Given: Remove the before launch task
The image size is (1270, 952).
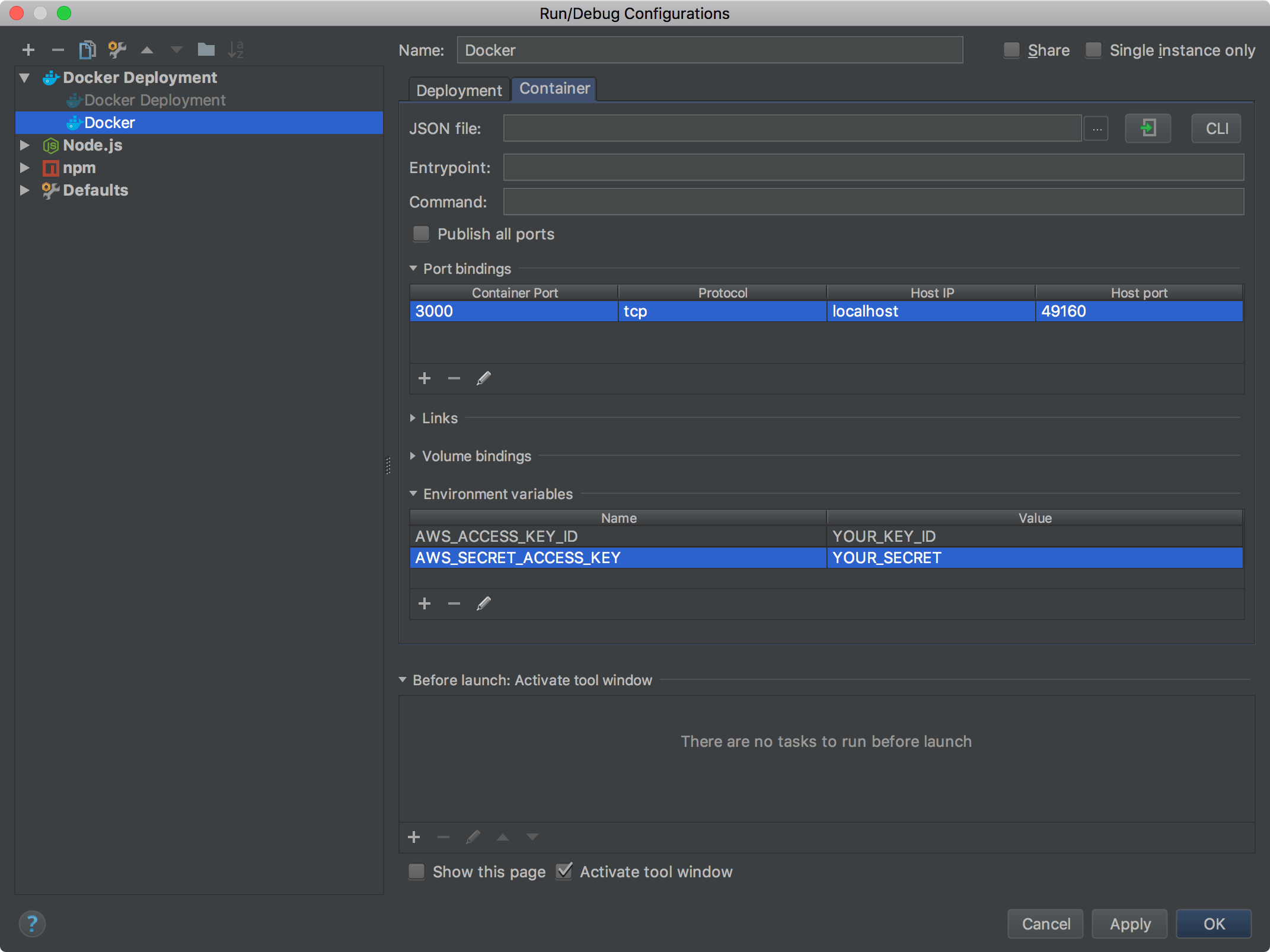Looking at the screenshot, I should 443,837.
